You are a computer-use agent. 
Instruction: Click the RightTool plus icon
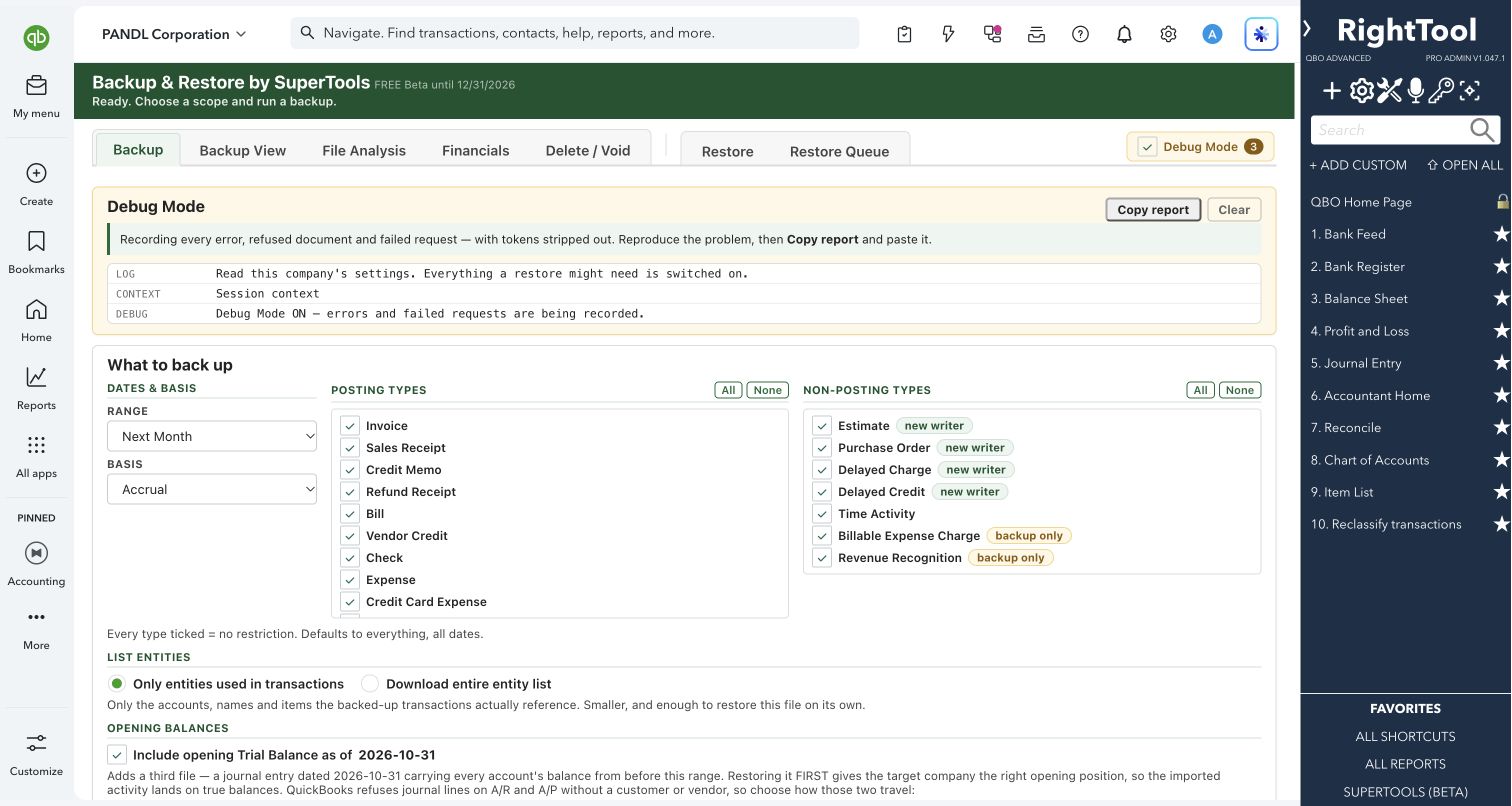(x=1332, y=92)
